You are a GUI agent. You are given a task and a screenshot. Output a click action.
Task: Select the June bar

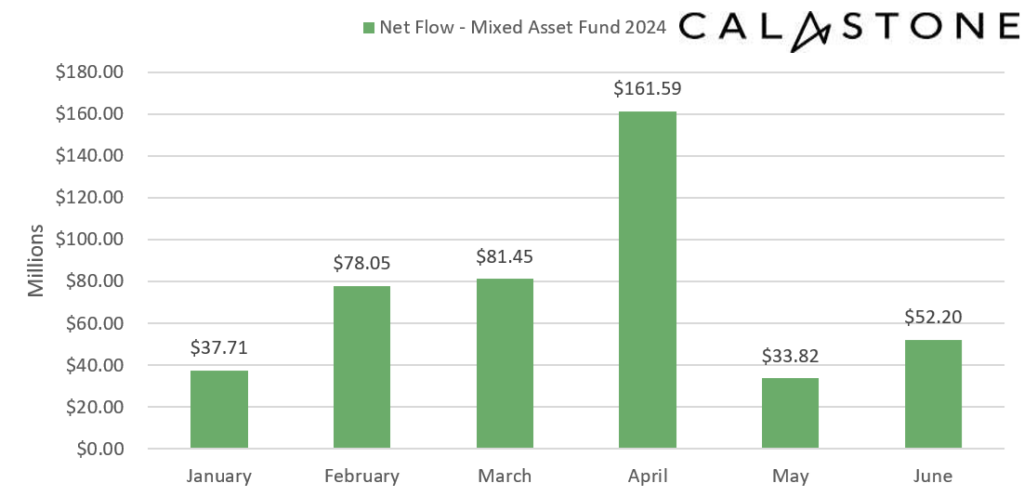933,394
